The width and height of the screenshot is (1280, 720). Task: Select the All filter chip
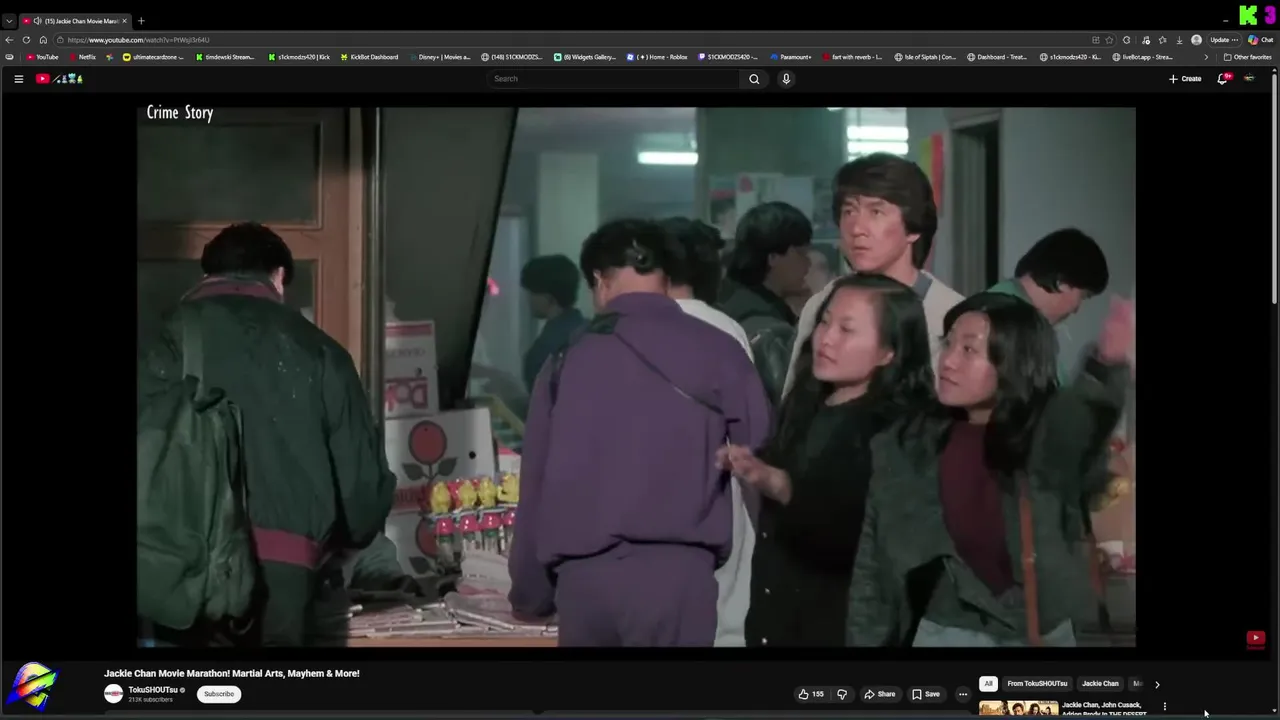tap(988, 684)
